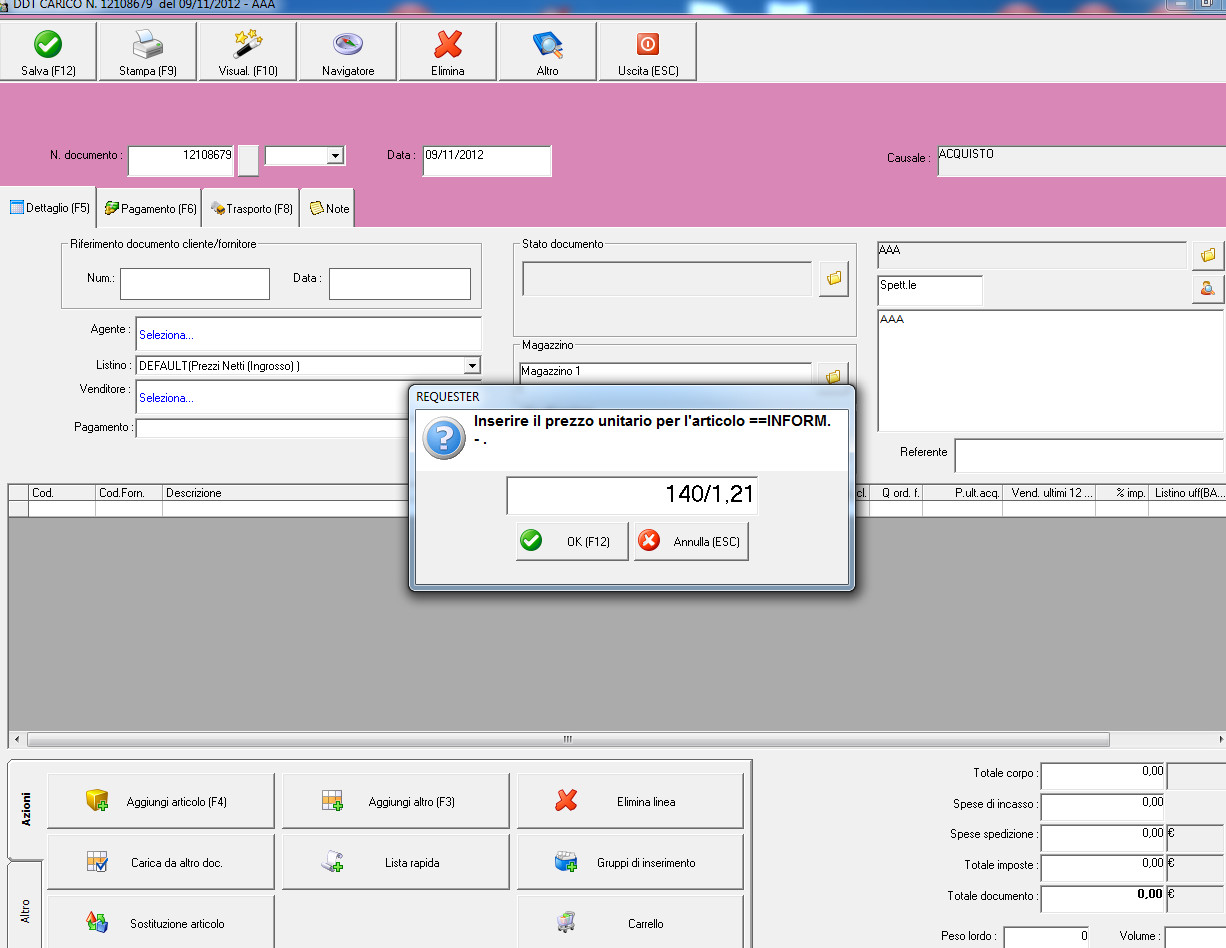Click Aggiungi articolo (F4) button
Screen dimensions: 1226x948
point(161,801)
